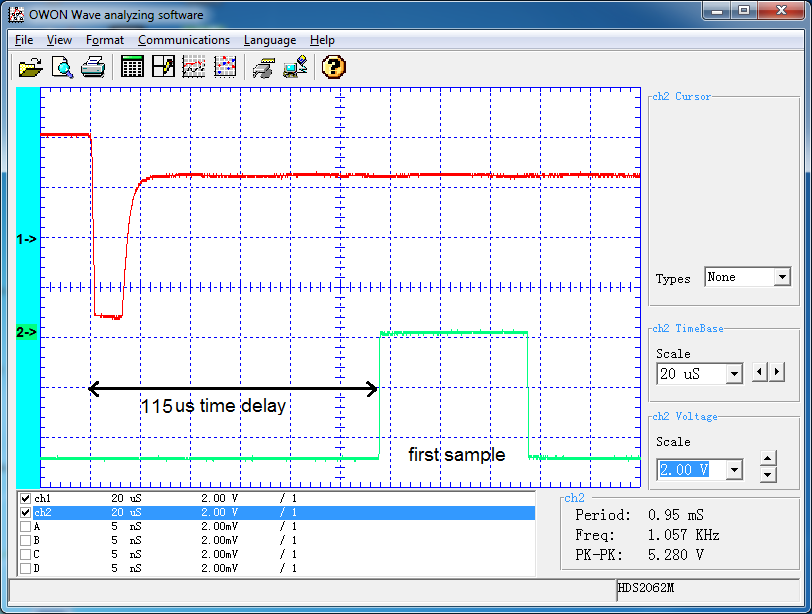Click the open file folder icon

[x=30, y=67]
